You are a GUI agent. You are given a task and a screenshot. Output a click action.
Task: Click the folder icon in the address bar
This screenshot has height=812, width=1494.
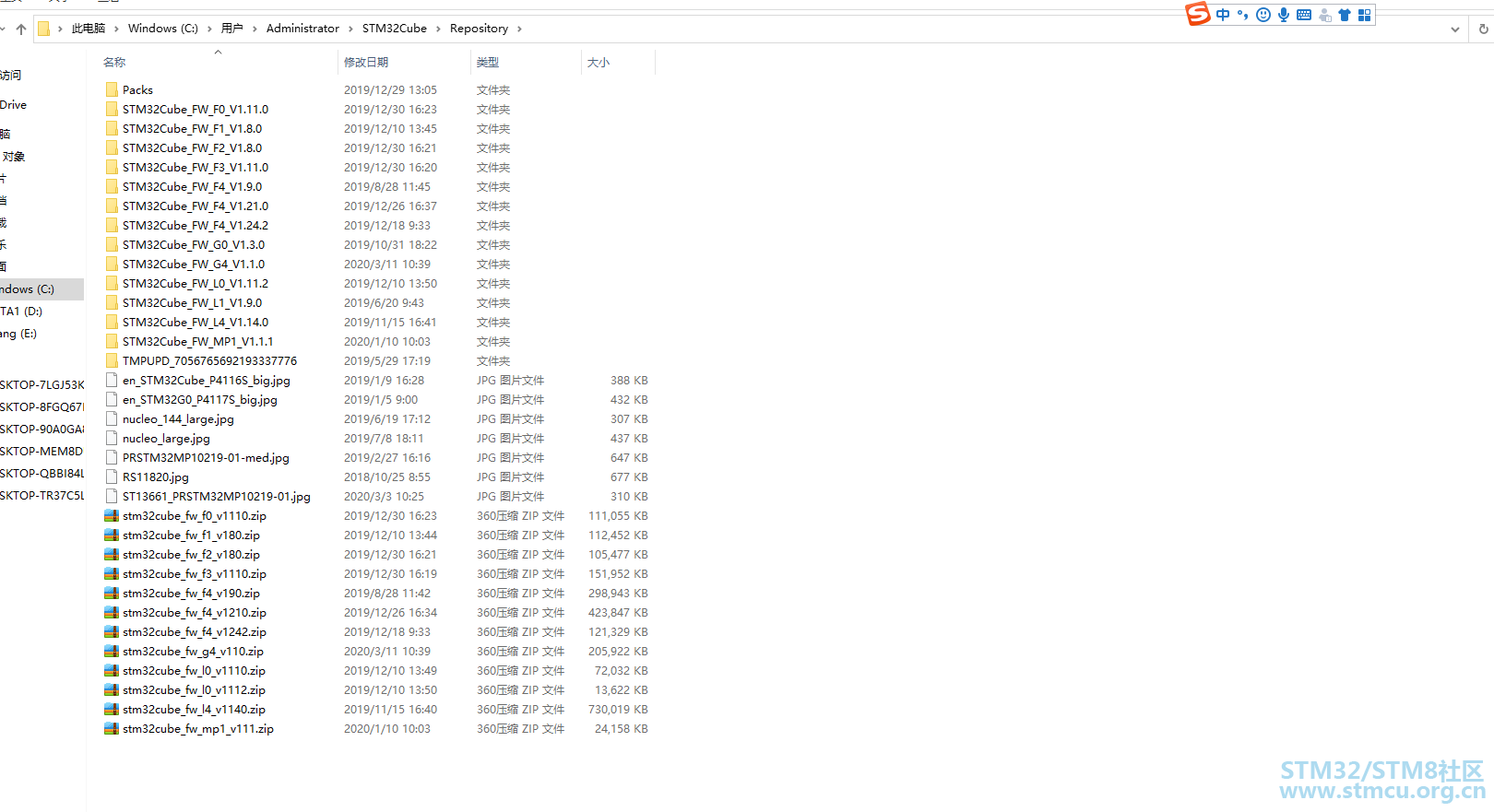coord(43,29)
